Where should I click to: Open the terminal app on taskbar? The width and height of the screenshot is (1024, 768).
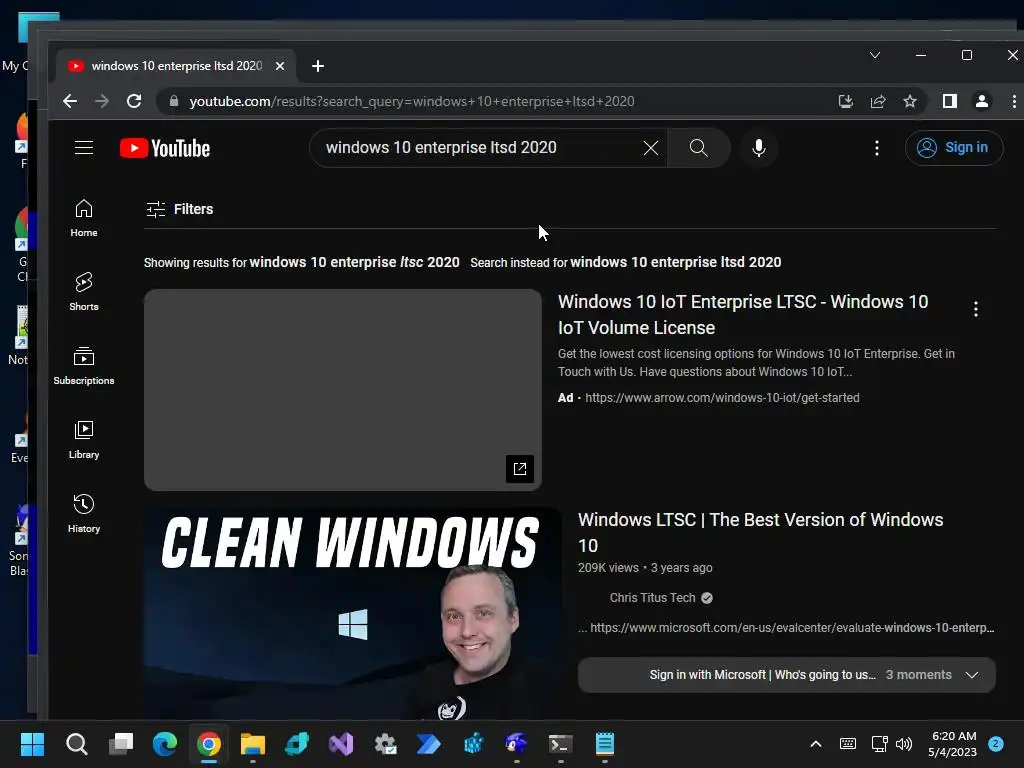(x=561, y=744)
